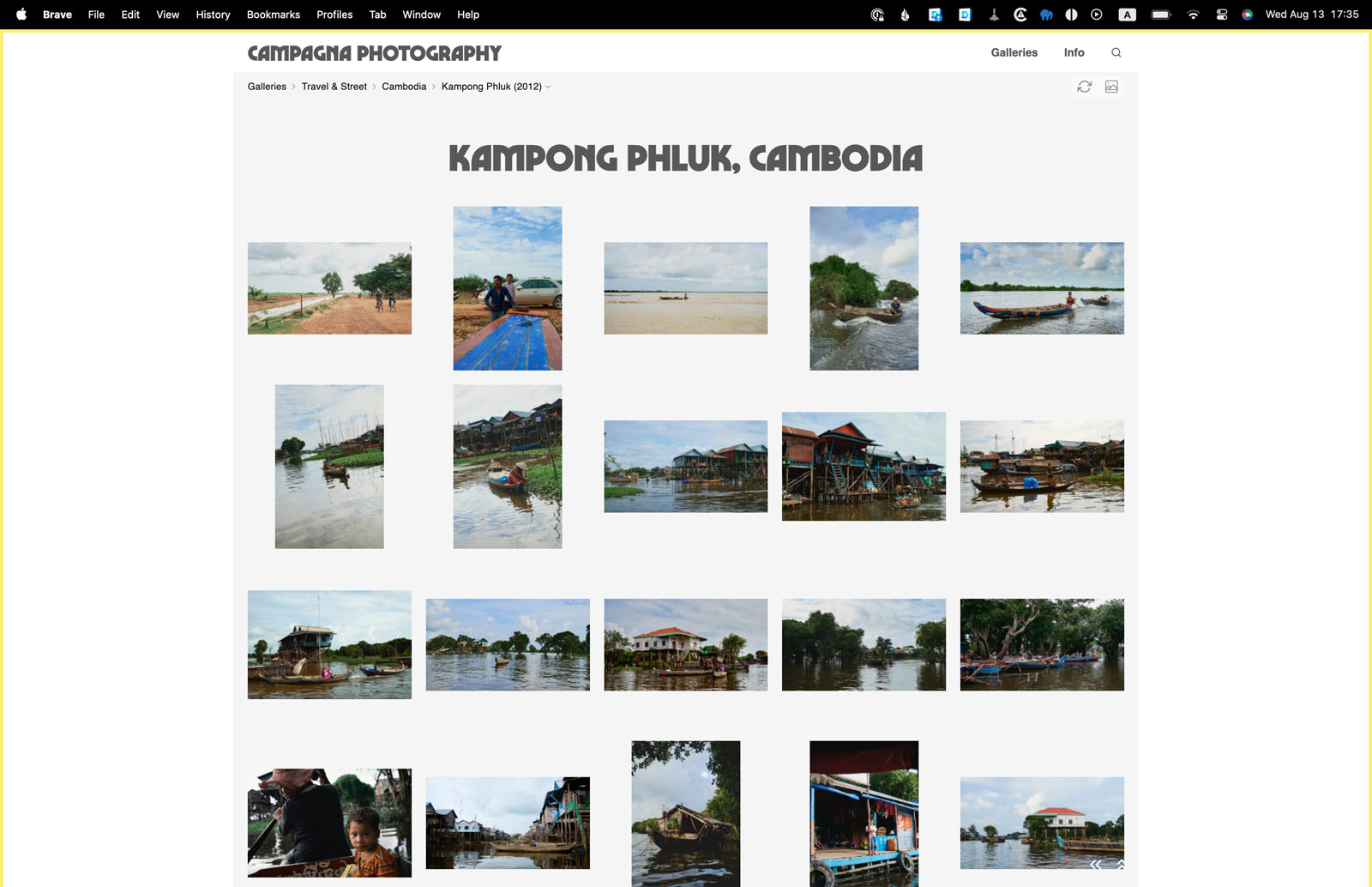Open Control Center from the menu bar

tap(1222, 15)
